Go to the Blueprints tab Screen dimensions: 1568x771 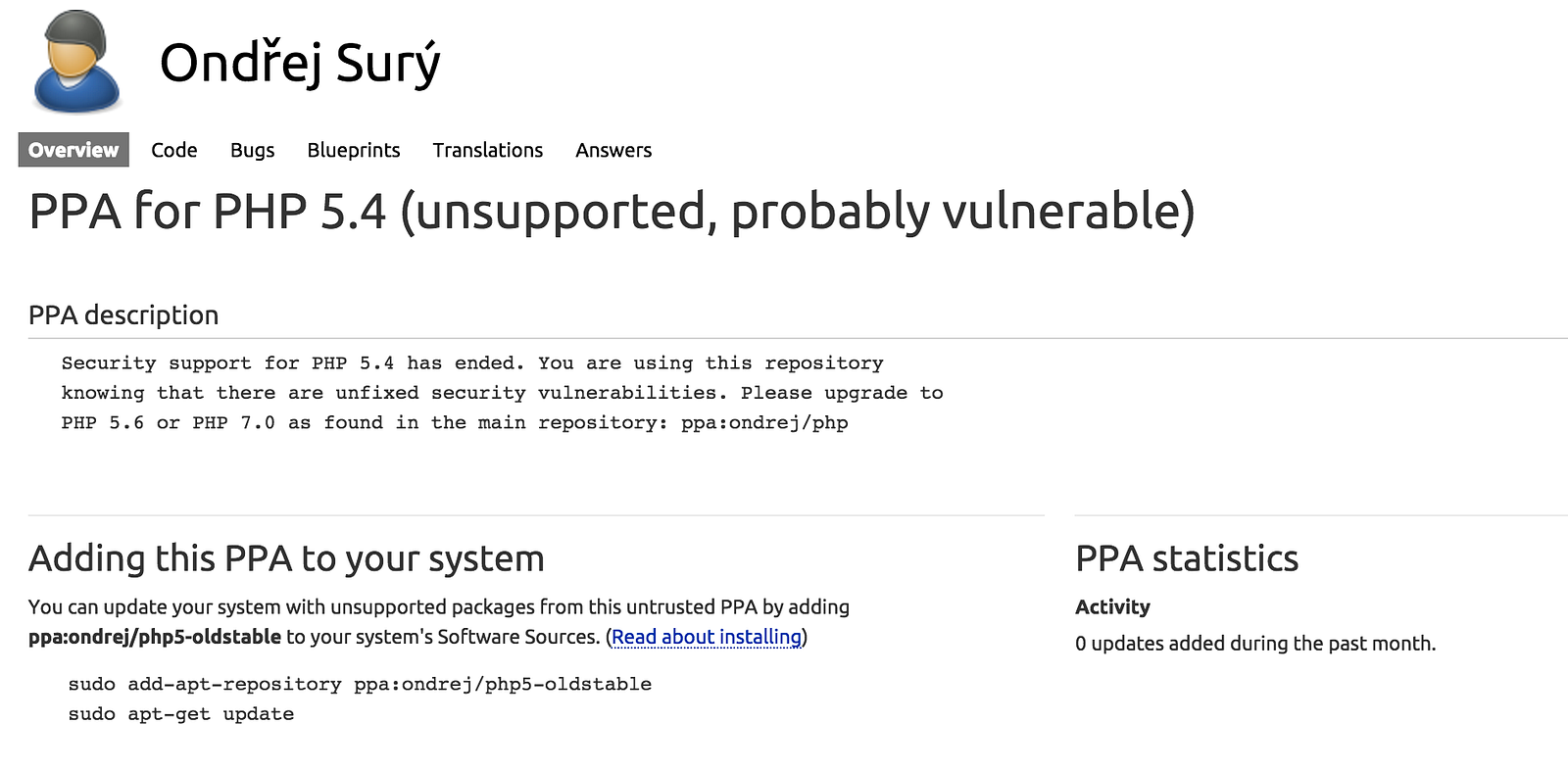point(354,150)
